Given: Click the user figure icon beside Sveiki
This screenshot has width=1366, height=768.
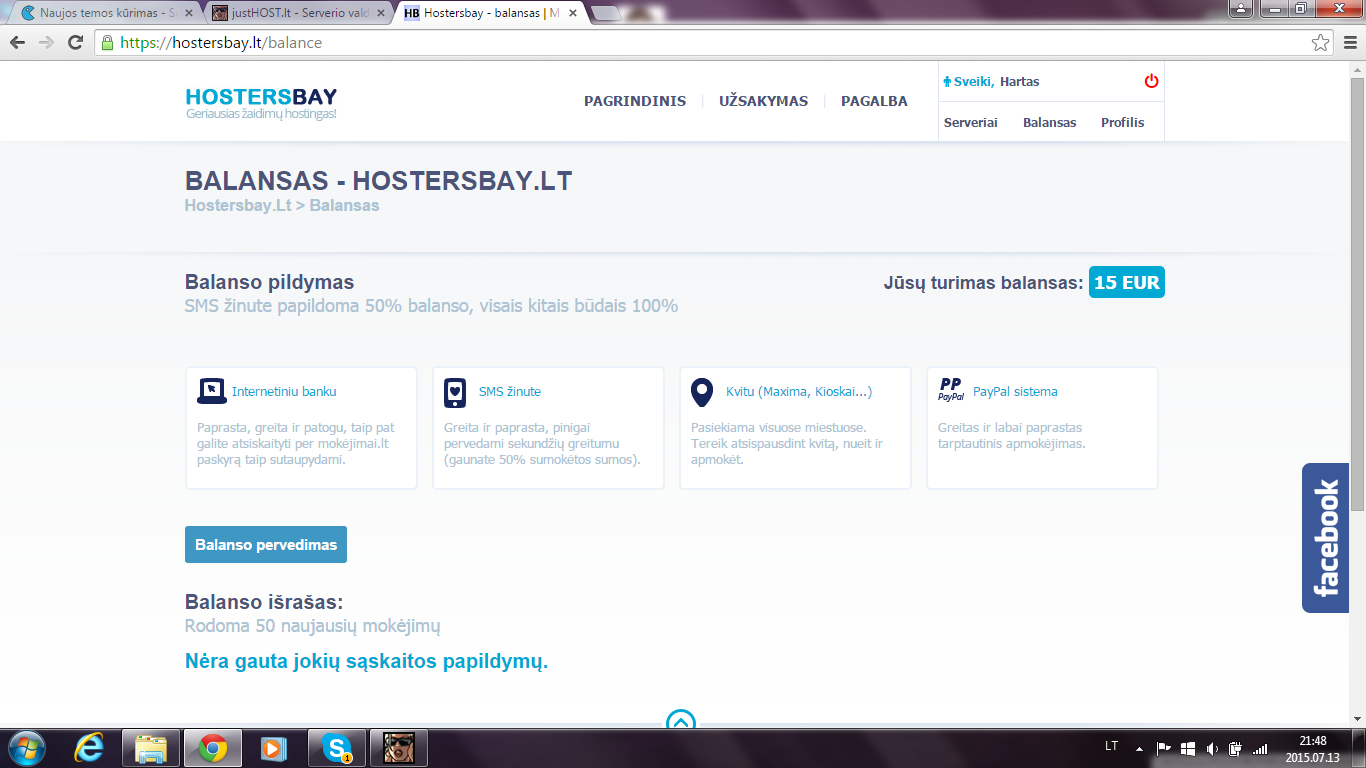Looking at the screenshot, I should point(947,82).
